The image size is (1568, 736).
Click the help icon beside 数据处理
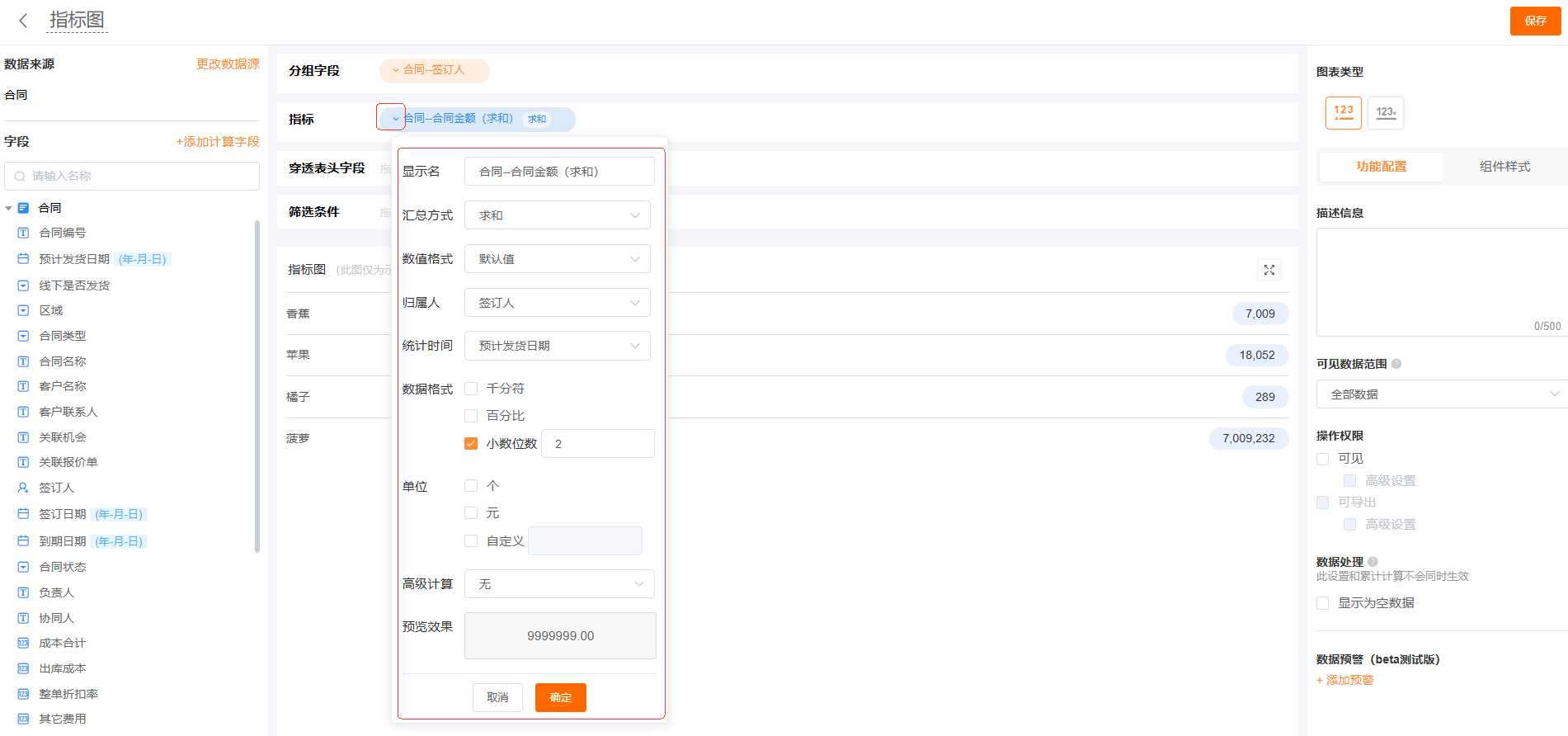tap(1373, 562)
